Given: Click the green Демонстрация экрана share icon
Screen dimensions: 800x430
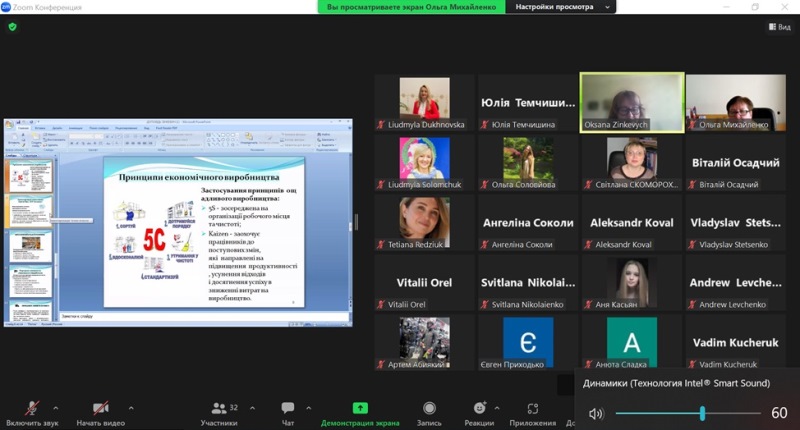Looking at the screenshot, I should click(360, 408).
